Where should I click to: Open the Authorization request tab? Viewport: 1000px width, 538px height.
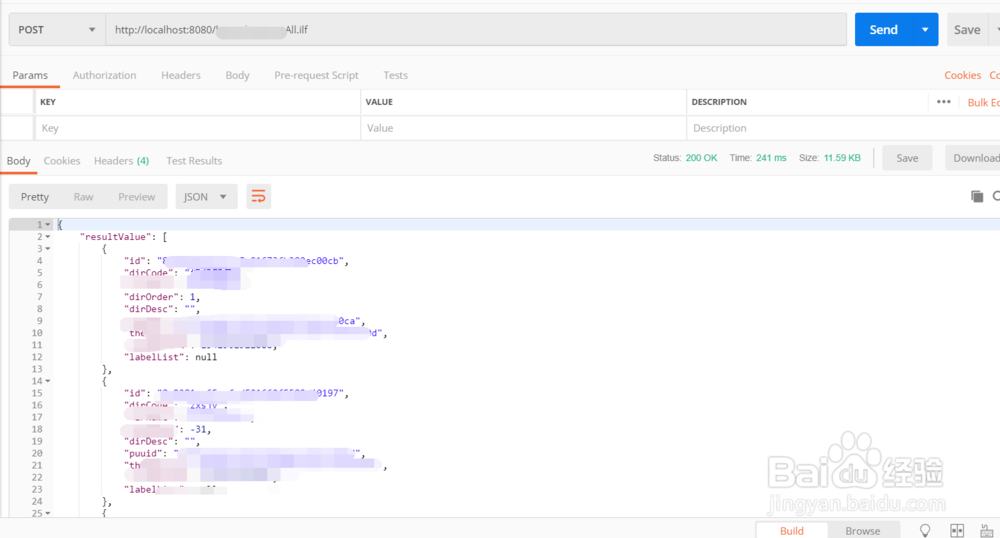pos(104,75)
